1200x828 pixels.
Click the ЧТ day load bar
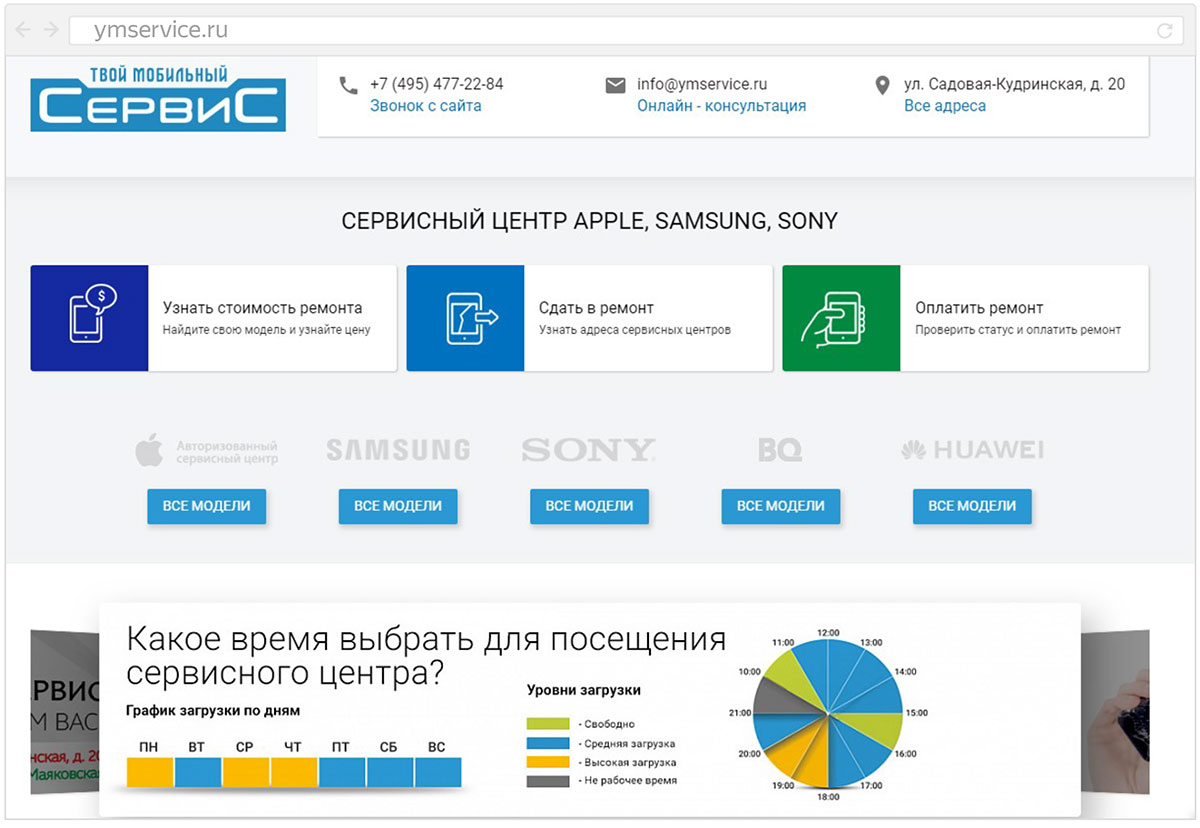[x=294, y=771]
